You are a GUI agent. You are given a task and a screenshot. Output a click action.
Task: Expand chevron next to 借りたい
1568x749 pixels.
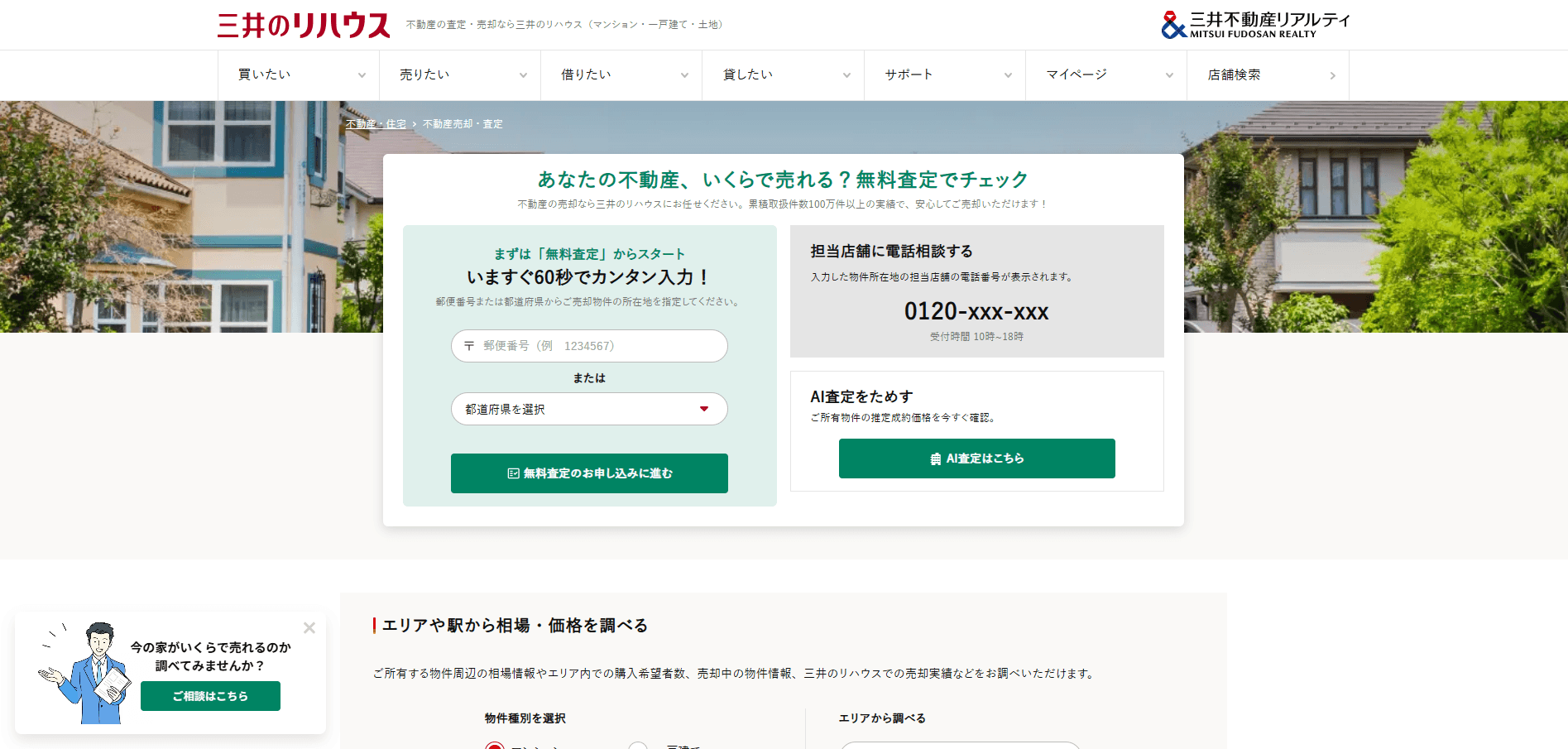coord(684,75)
